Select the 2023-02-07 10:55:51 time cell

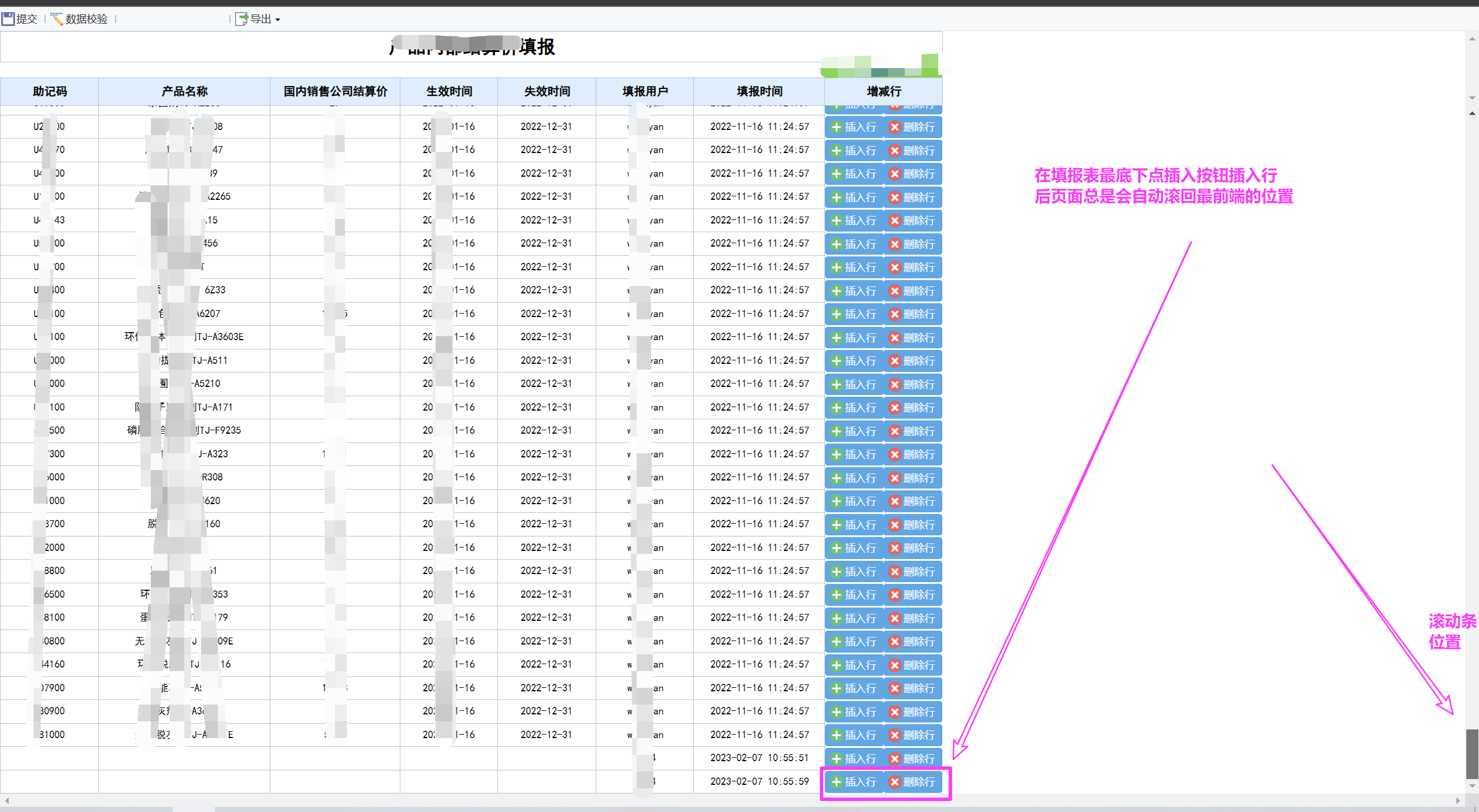tap(759, 758)
